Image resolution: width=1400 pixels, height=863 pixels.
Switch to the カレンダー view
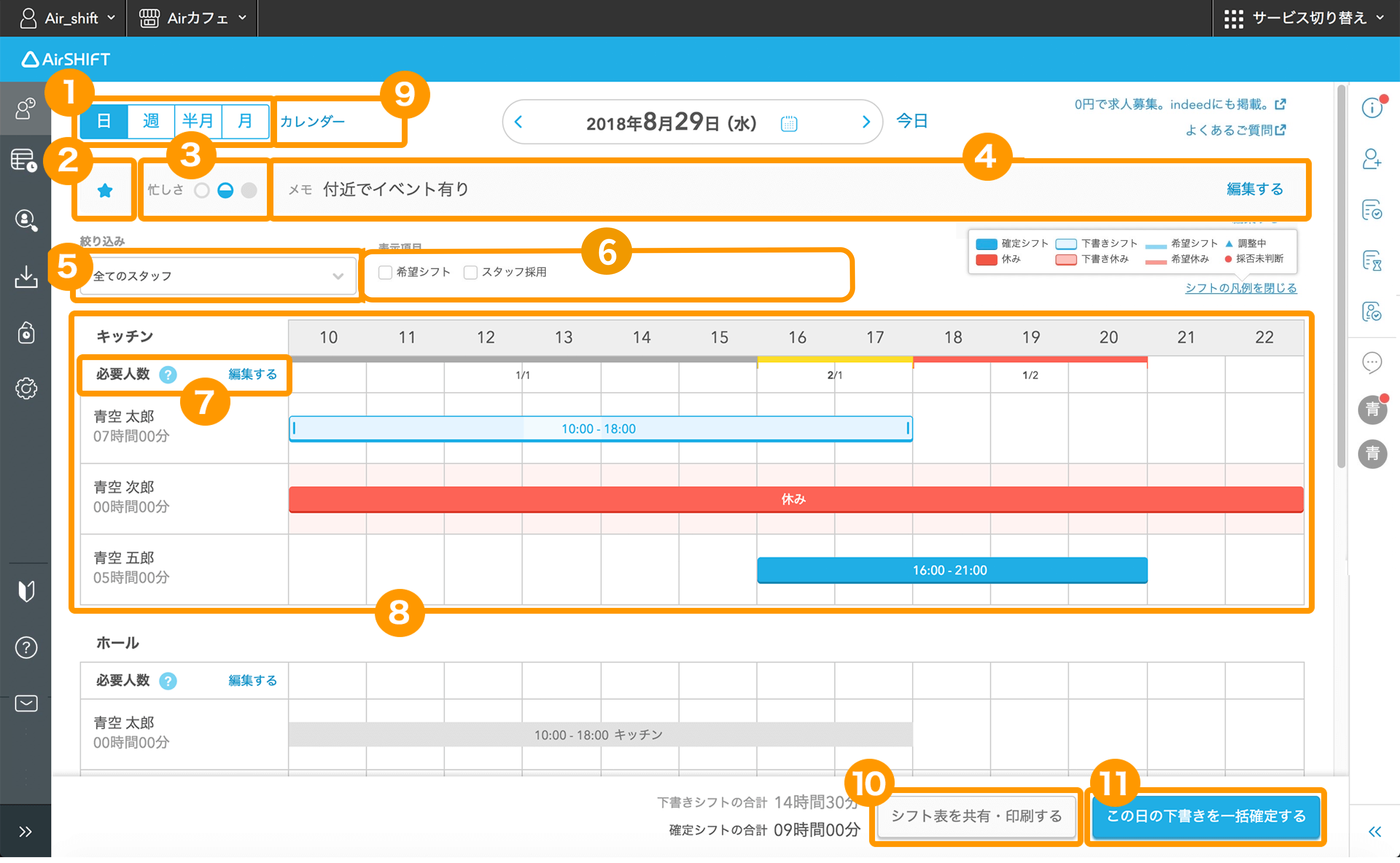pos(312,122)
